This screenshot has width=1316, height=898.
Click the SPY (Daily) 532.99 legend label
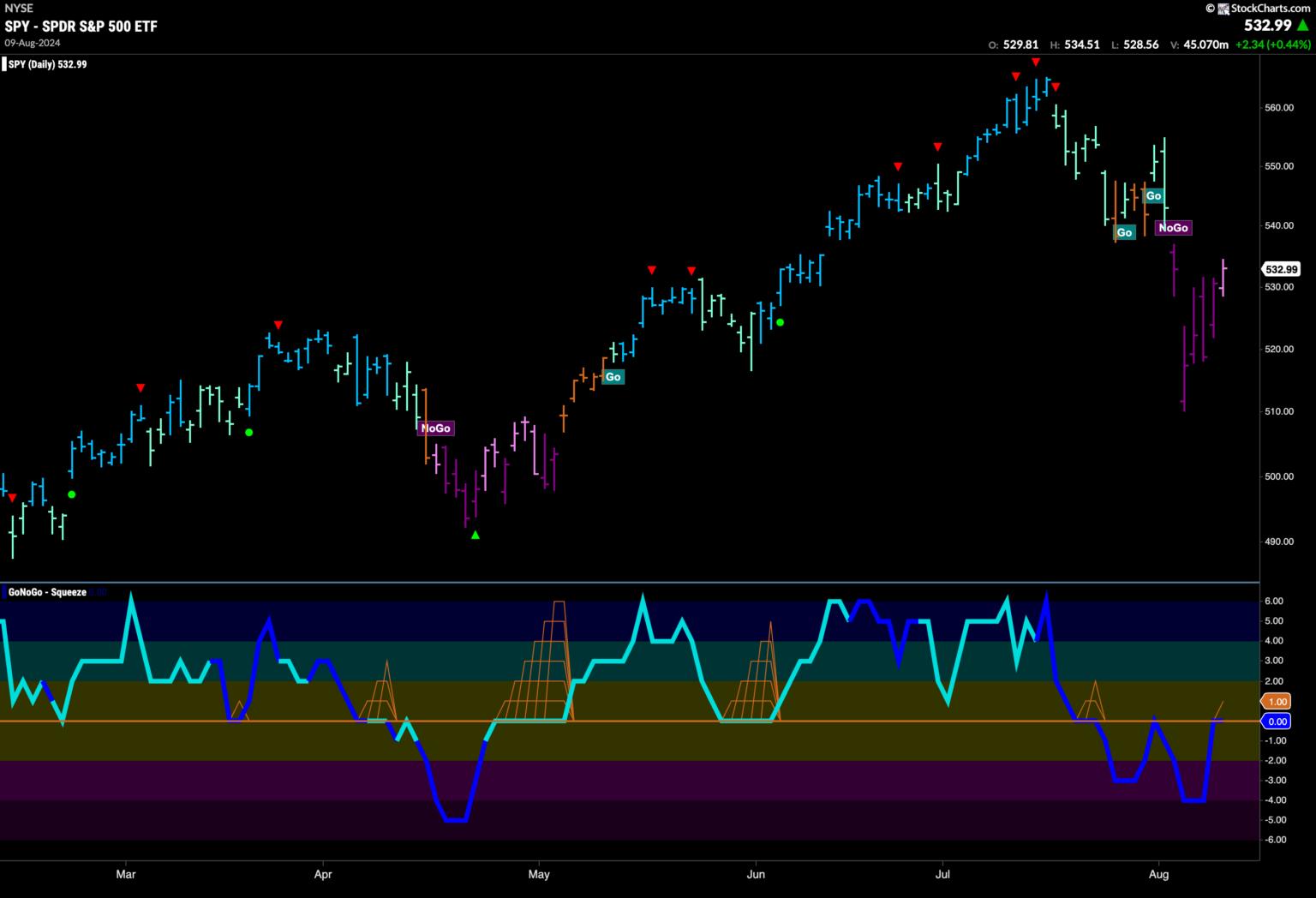click(x=48, y=64)
